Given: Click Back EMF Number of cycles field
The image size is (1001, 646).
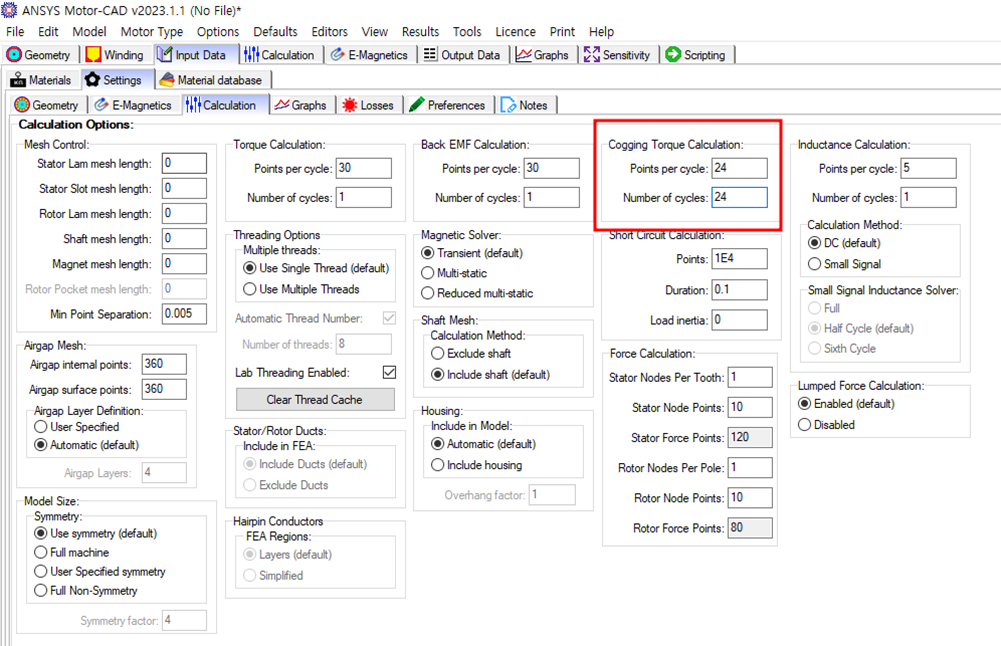Looking at the screenshot, I should (552, 198).
